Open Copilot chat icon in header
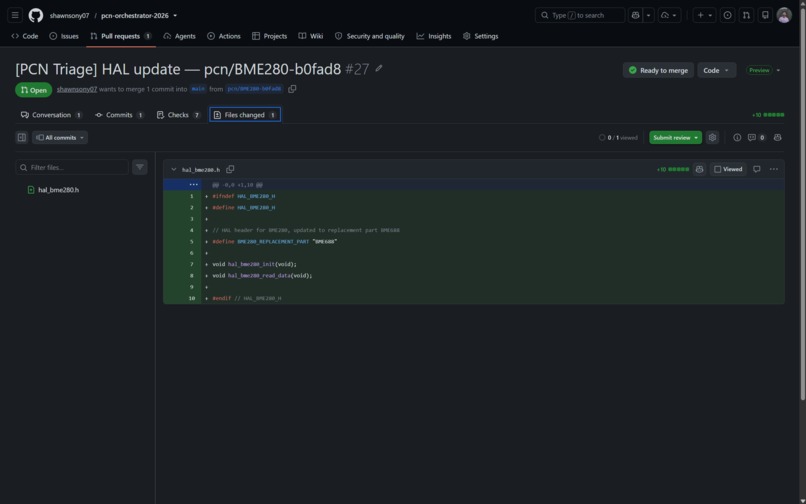 (635, 15)
